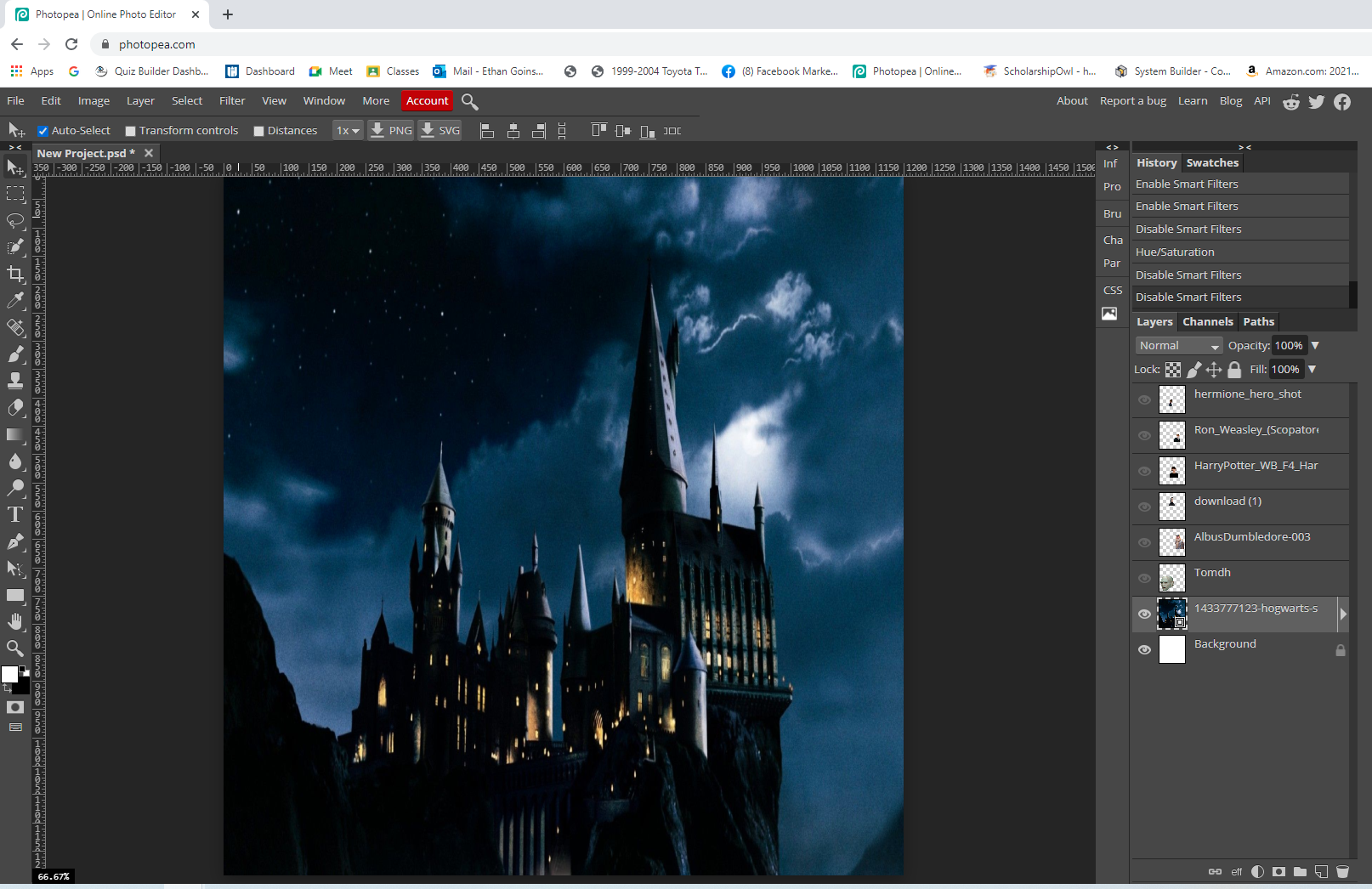Close the New Project.psd tab

(x=149, y=153)
